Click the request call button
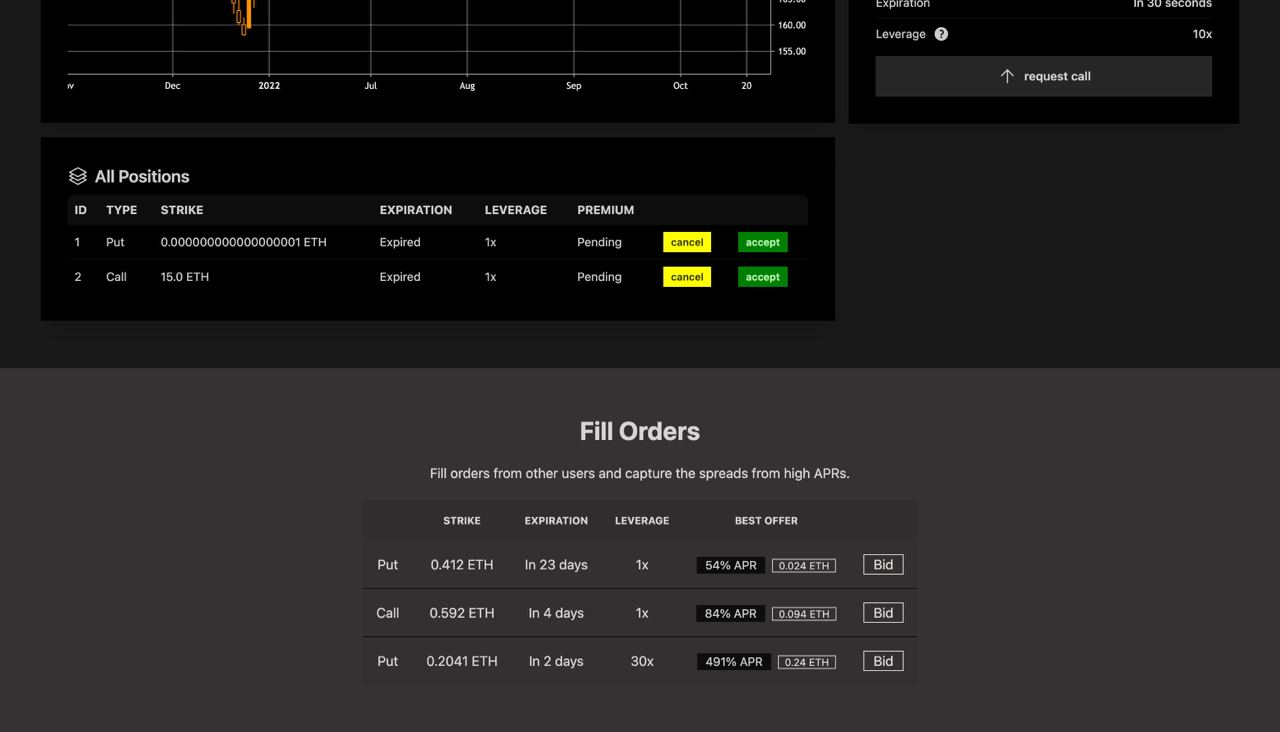Viewport: 1280px width, 732px height. (1043, 76)
